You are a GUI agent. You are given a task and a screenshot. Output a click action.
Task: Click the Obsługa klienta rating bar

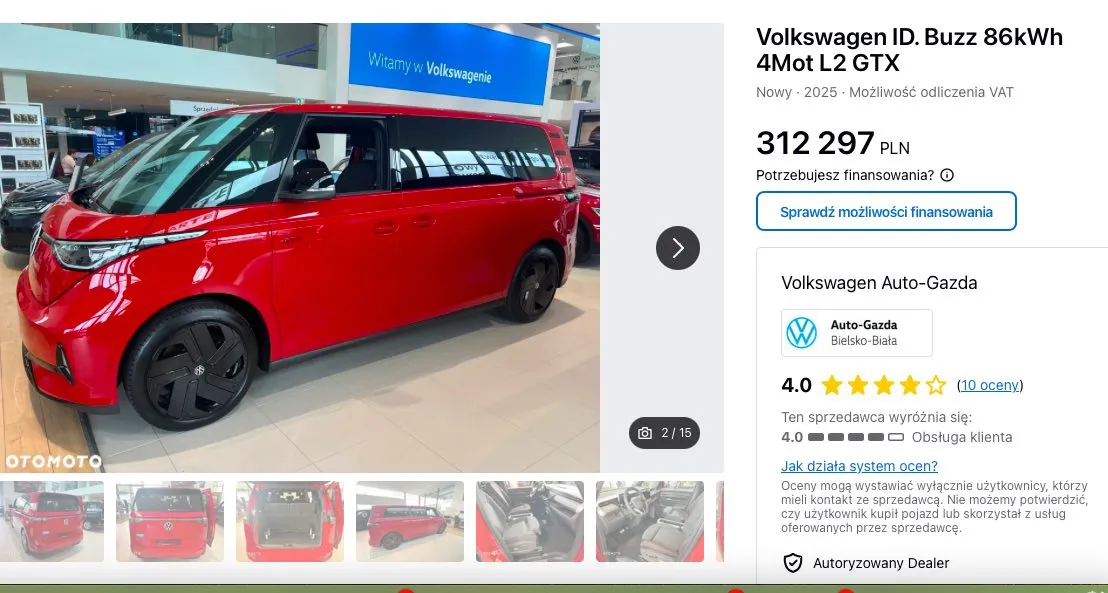856,438
